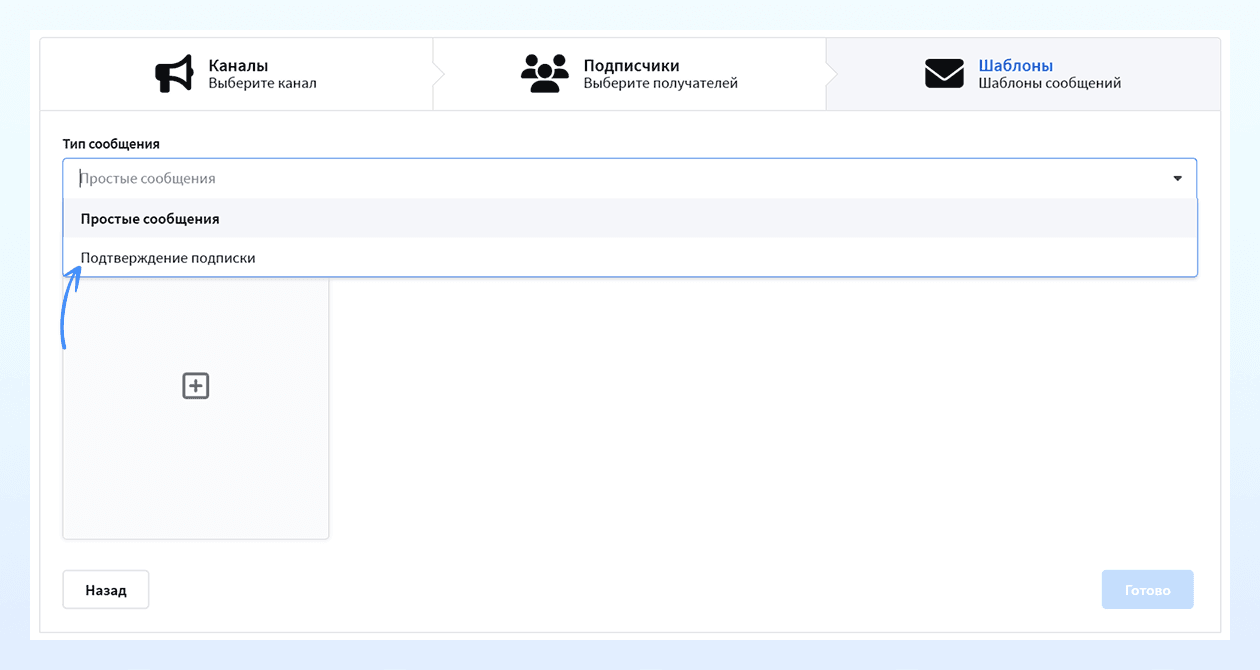Viewport: 1260px width, 670px height.
Task: Click the Выберите канал subtitle
Action: [x=262, y=84]
